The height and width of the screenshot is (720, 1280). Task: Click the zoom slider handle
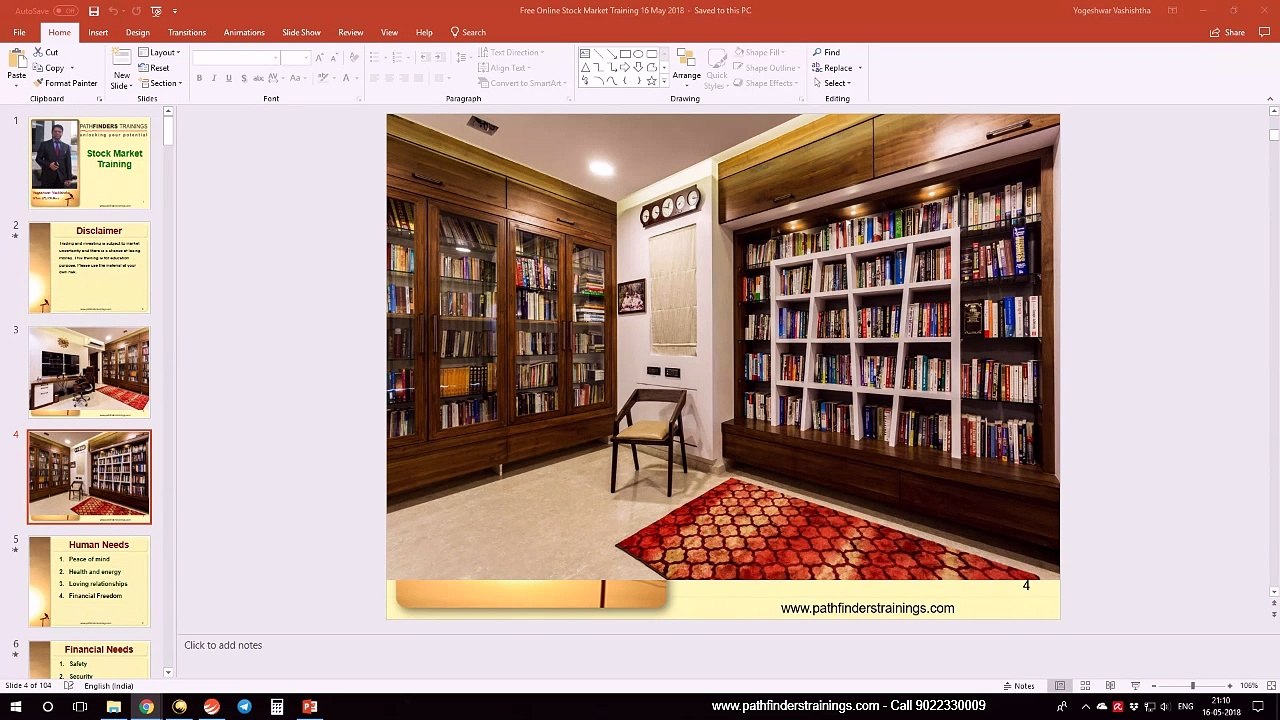[1192, 686]
